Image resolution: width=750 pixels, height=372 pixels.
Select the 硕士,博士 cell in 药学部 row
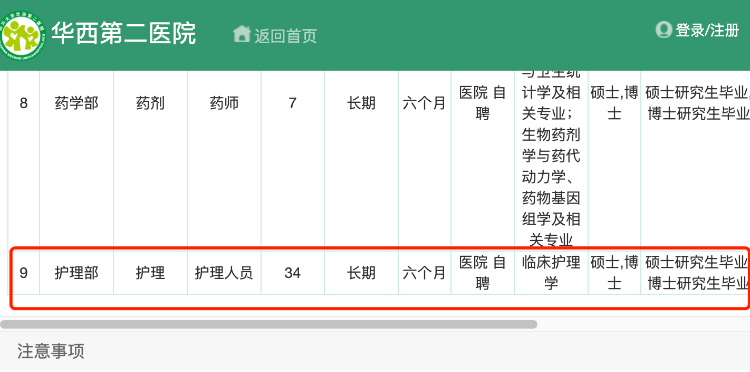click(x=614, y=103)
